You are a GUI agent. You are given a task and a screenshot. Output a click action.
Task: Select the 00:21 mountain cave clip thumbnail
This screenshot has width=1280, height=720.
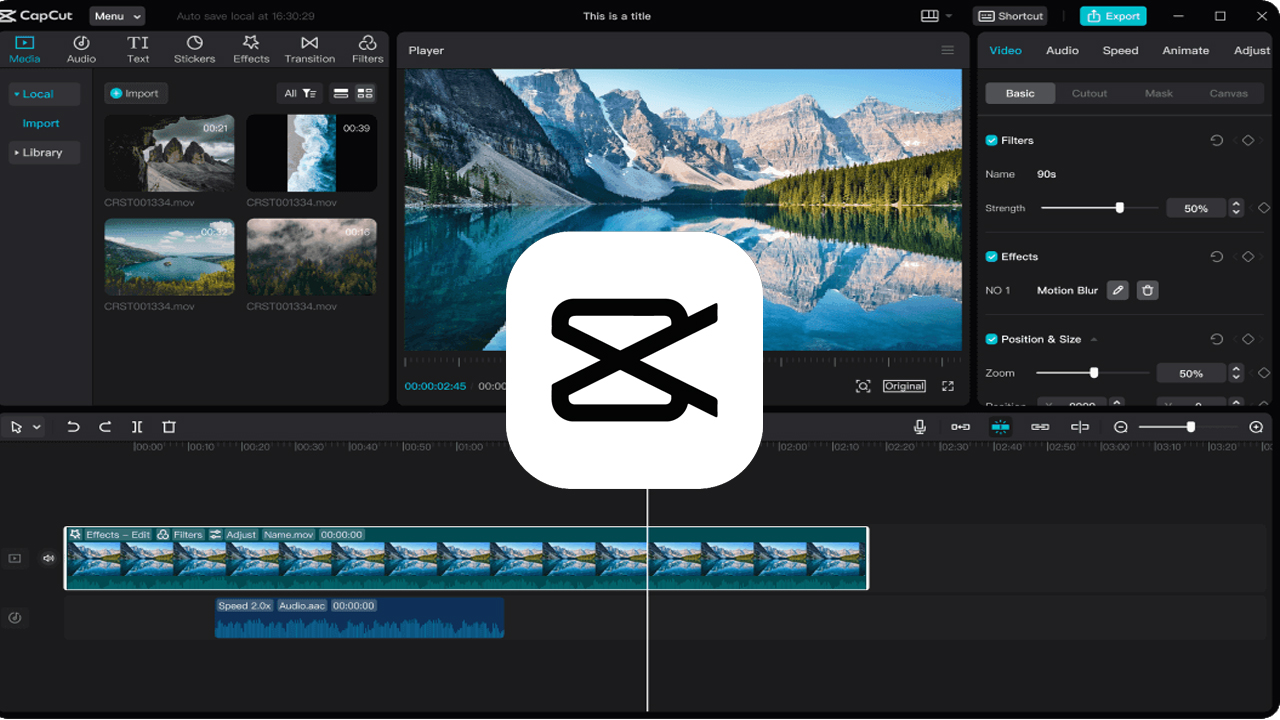coord(169,153)
